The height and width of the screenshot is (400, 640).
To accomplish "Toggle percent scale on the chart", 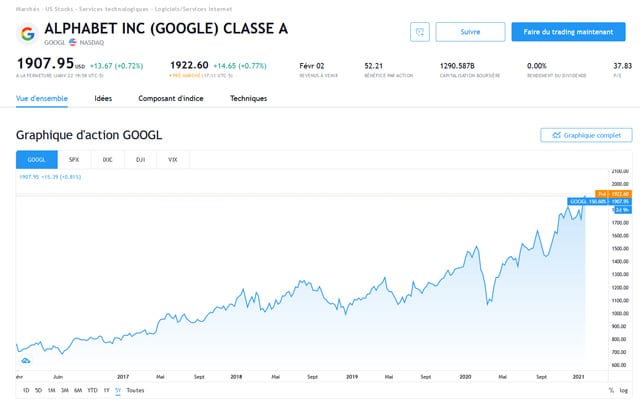I will (x=611, y=390).
